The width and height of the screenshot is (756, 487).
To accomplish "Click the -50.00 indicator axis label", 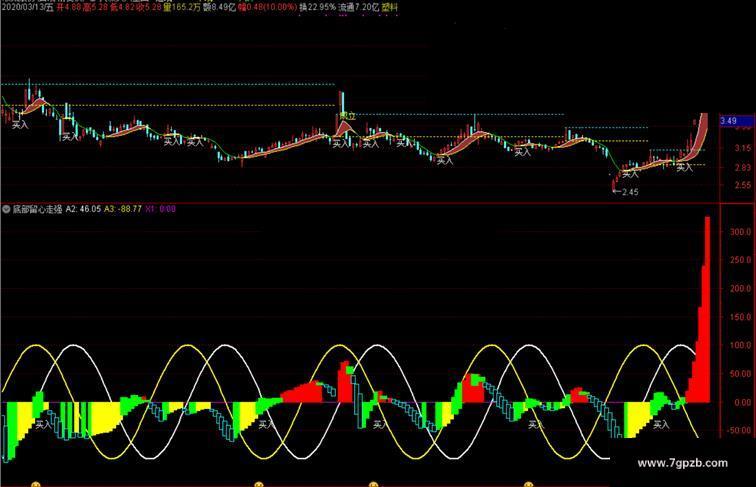I will pyautogui.click(x=739, y=430).
